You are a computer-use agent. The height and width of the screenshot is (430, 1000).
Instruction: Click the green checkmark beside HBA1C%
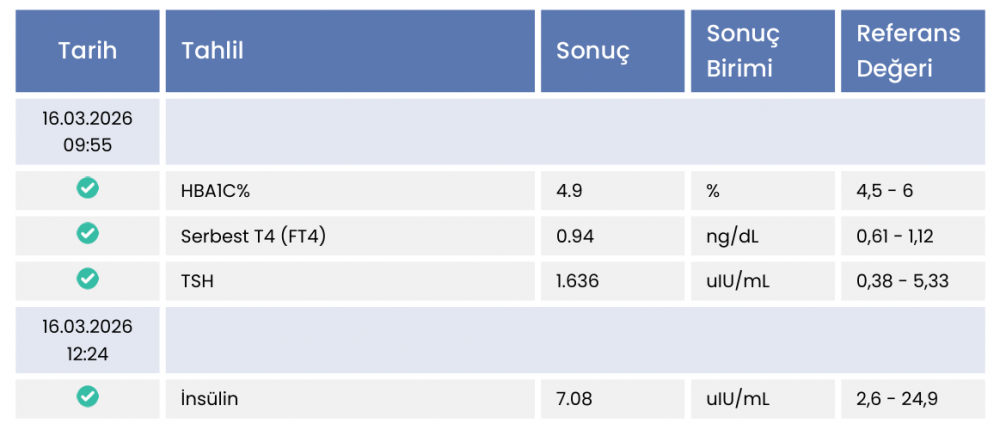point(88,188)
